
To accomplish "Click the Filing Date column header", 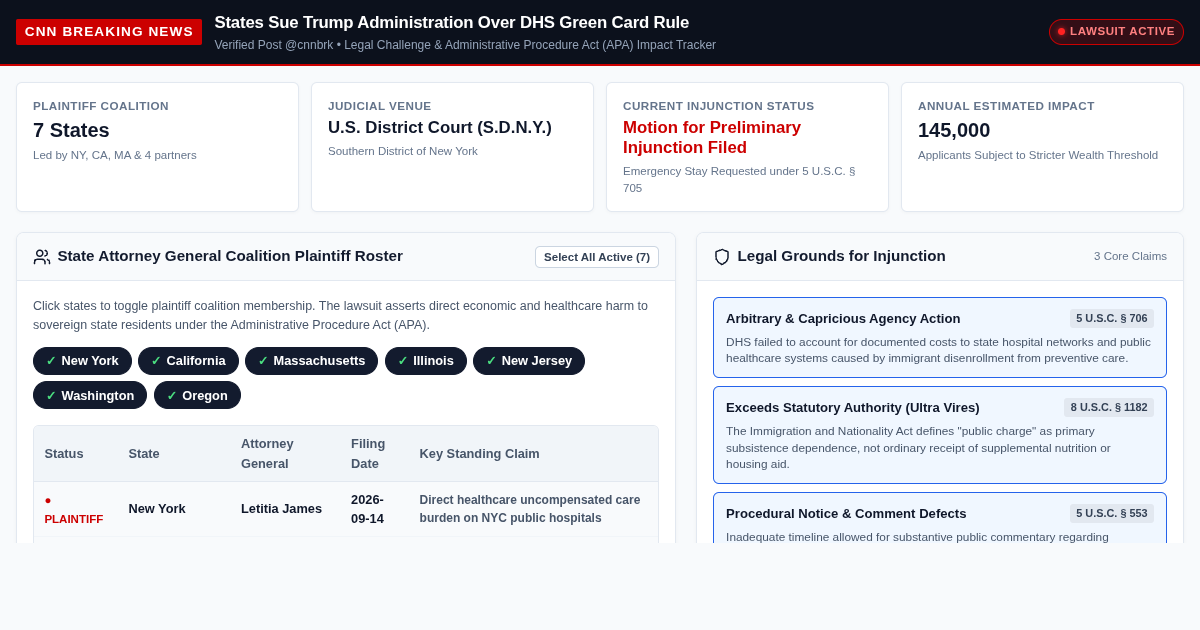I will click(x=368, y=454).
